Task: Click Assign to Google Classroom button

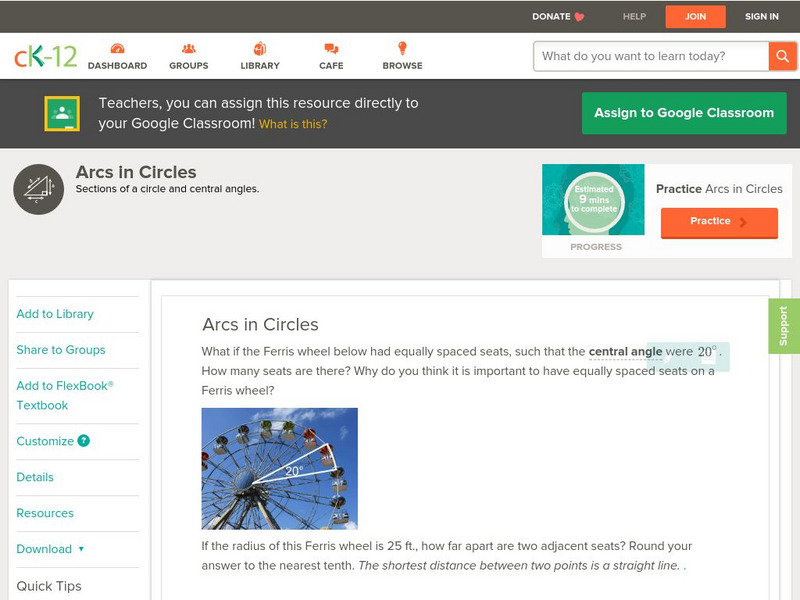Action: (684, 113)
